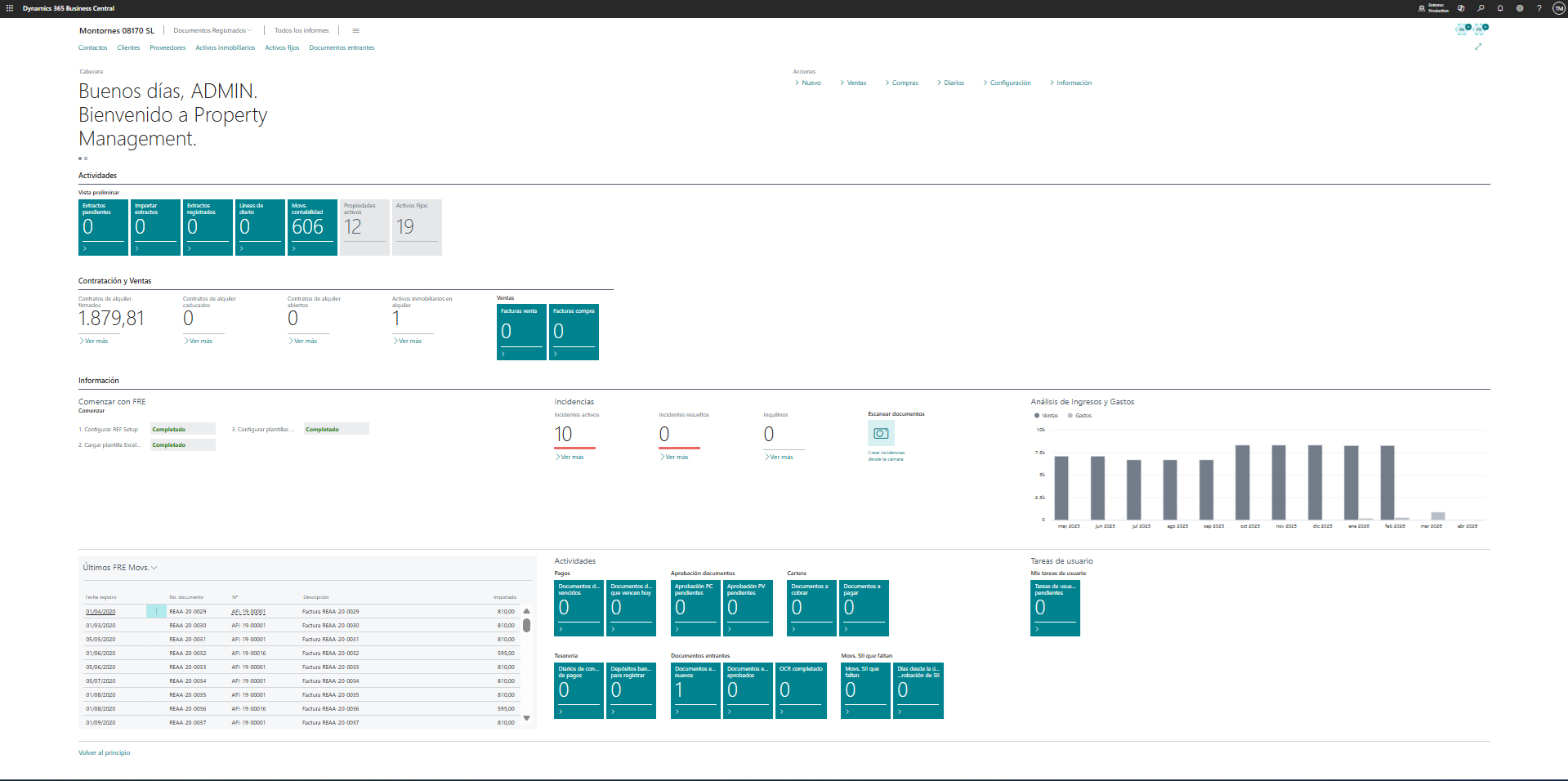Image resolution: width=1568 pixels, height=781 pixels.
Task: Open the settings gear icon
Action: pos(1520,8)
